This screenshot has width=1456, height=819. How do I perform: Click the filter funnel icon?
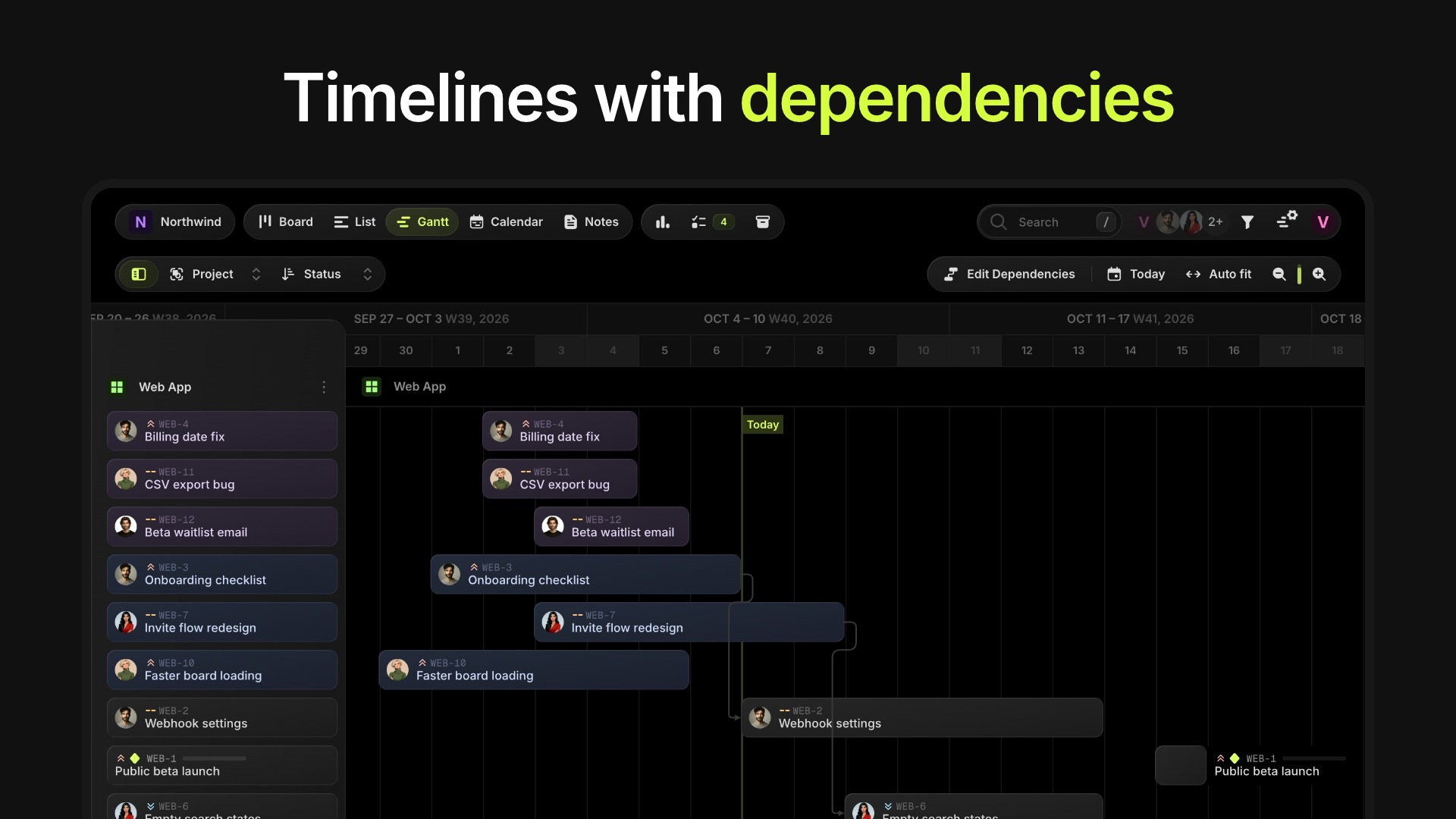pyautogui.click(x=1247, y=222)
